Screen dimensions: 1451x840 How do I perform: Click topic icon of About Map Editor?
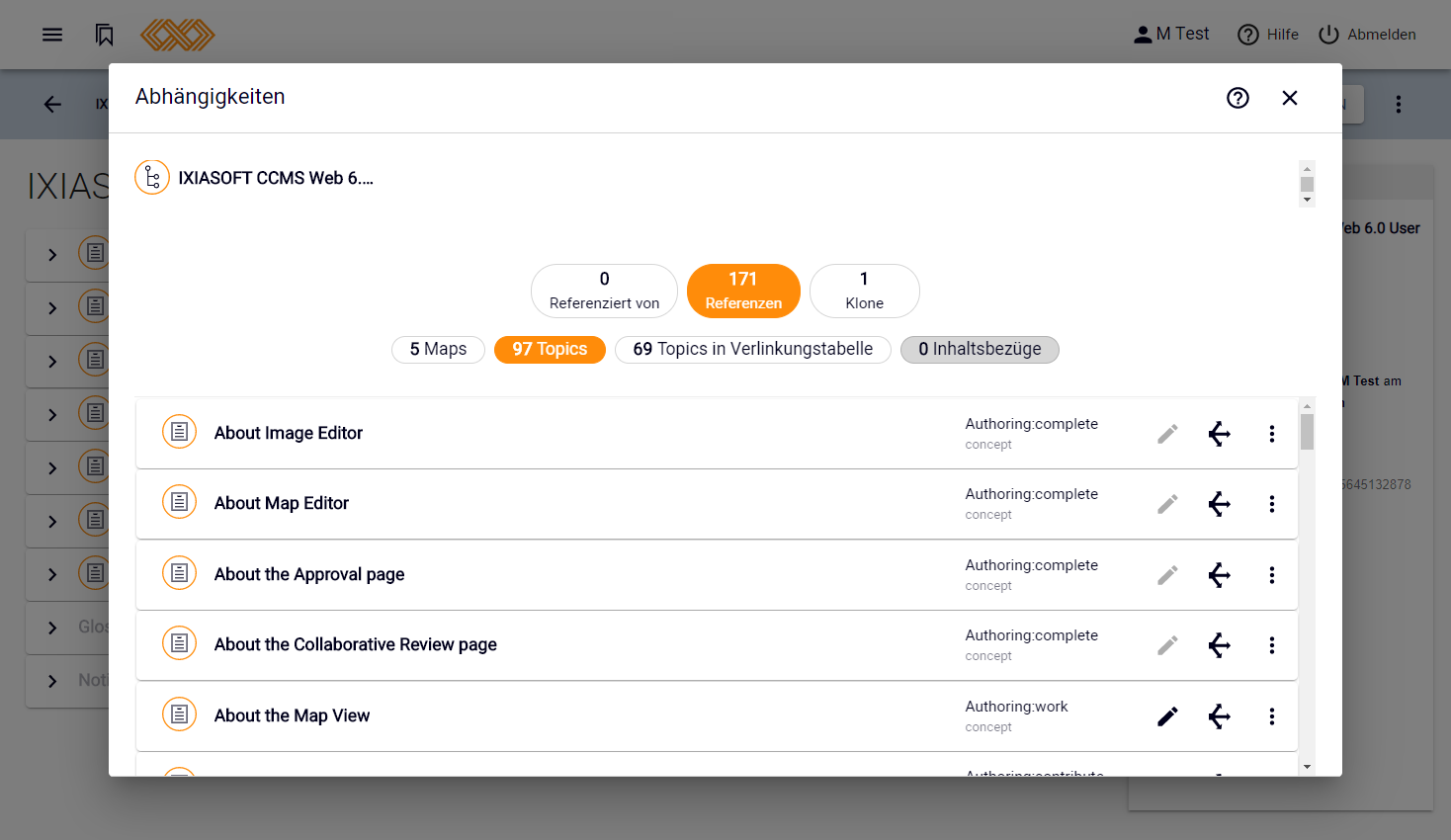[179, 502]
